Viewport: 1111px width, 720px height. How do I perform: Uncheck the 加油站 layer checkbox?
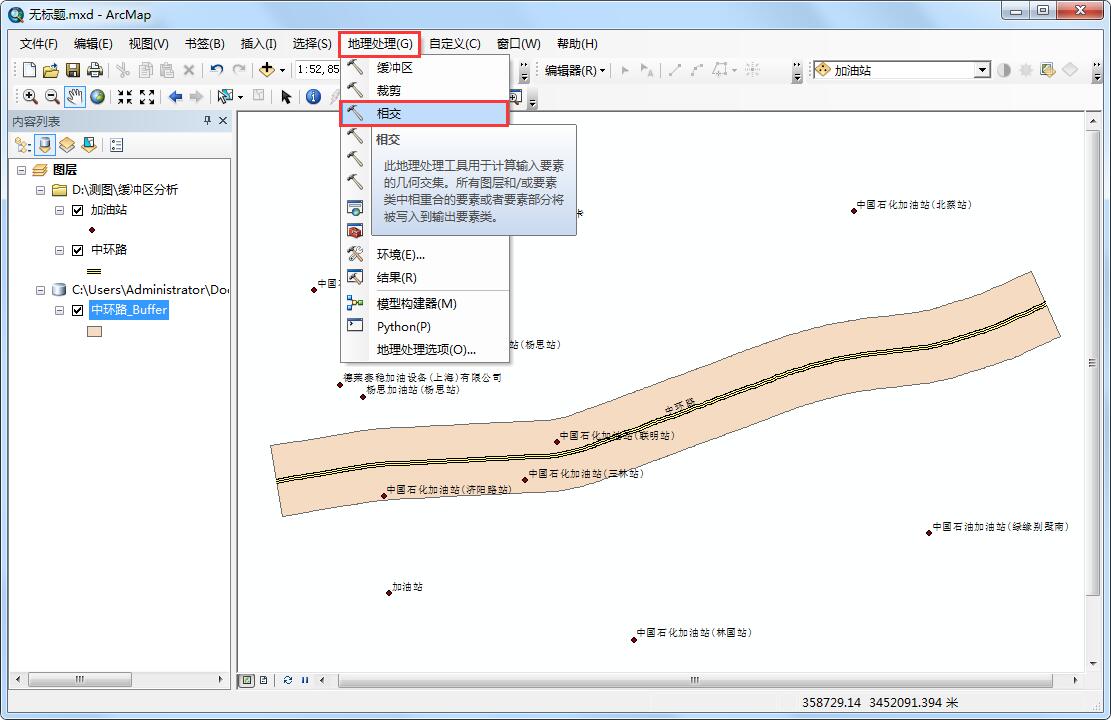[x=78, y=210]
